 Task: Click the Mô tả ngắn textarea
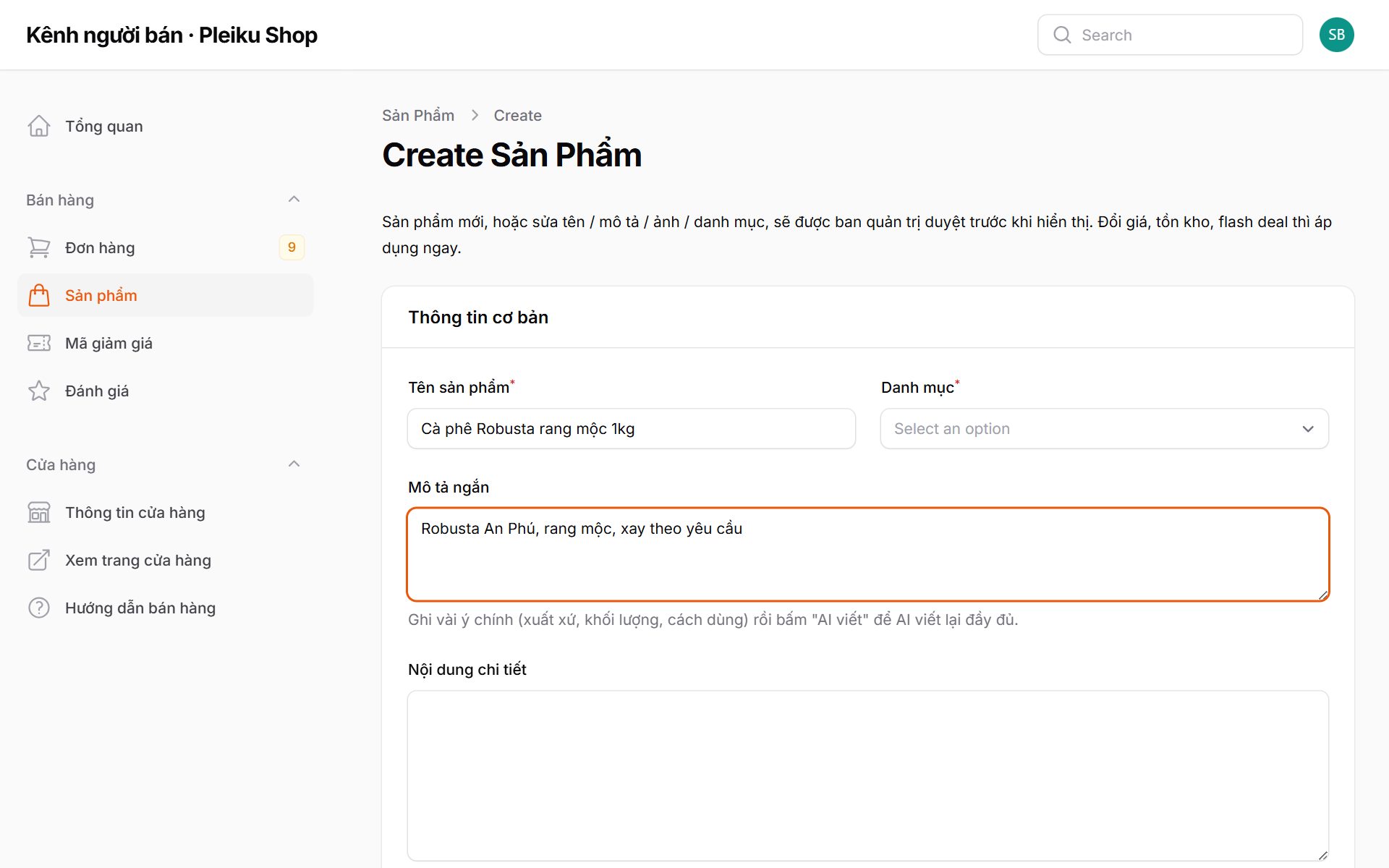pos(868,554)
